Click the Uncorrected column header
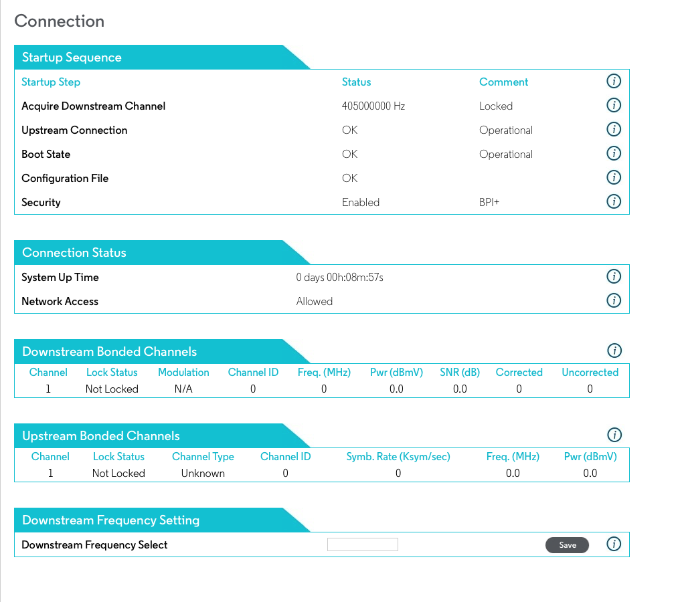 [x=589, y=372]
